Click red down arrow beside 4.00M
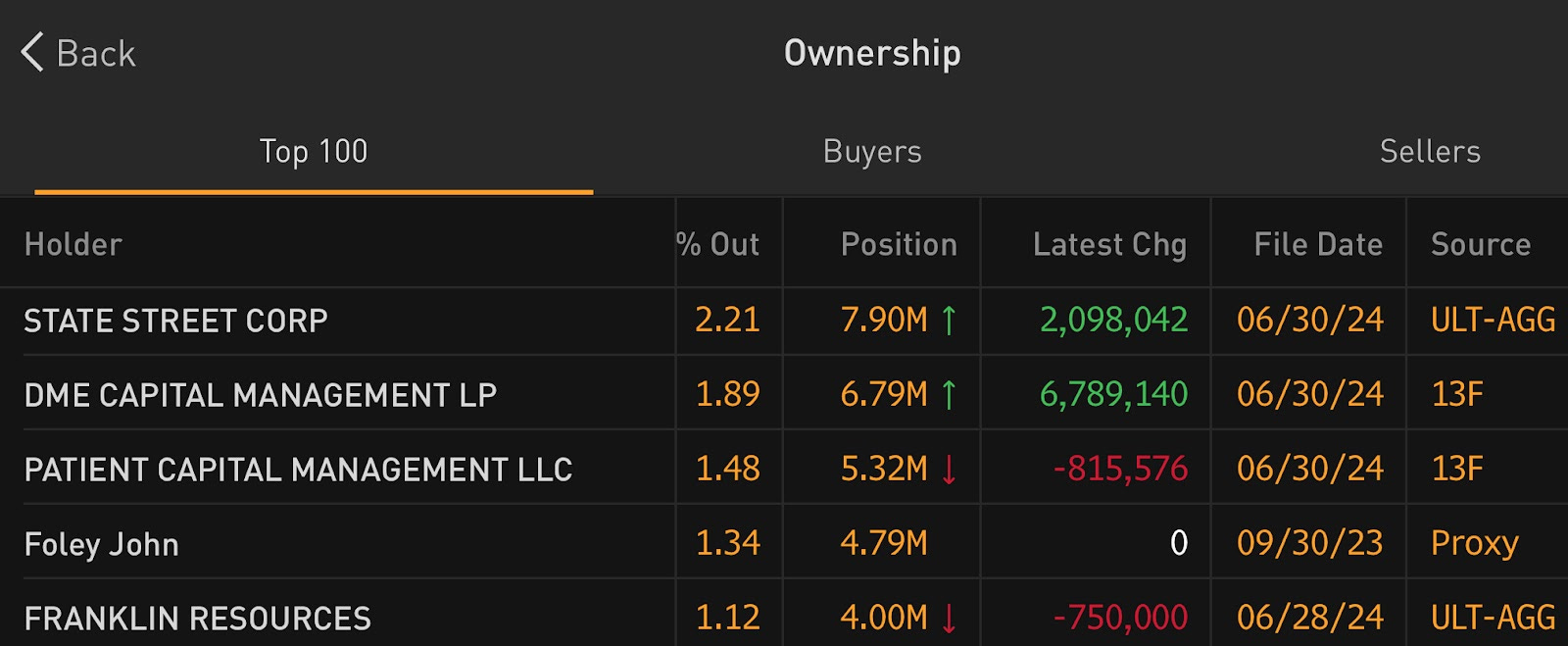The width and height of the screenshot is (1568, 646). 949,619
